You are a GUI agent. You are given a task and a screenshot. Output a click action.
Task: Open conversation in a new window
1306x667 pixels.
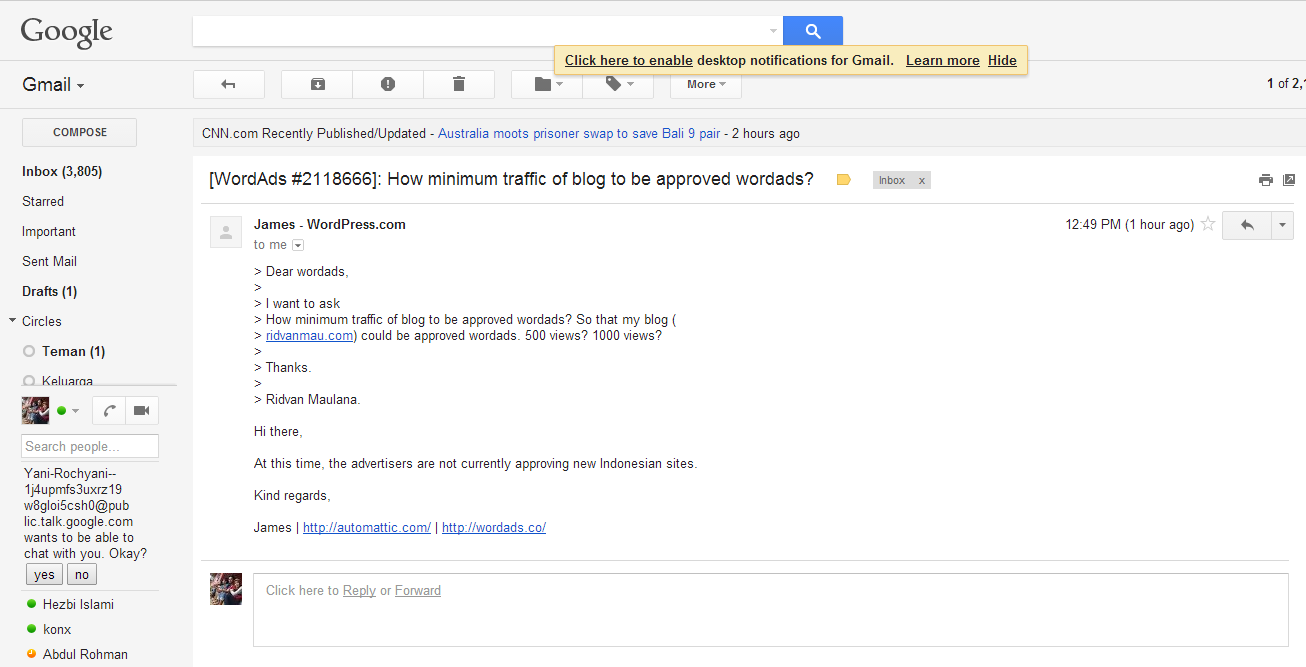pyautogui.click(x=1289, y=180)
